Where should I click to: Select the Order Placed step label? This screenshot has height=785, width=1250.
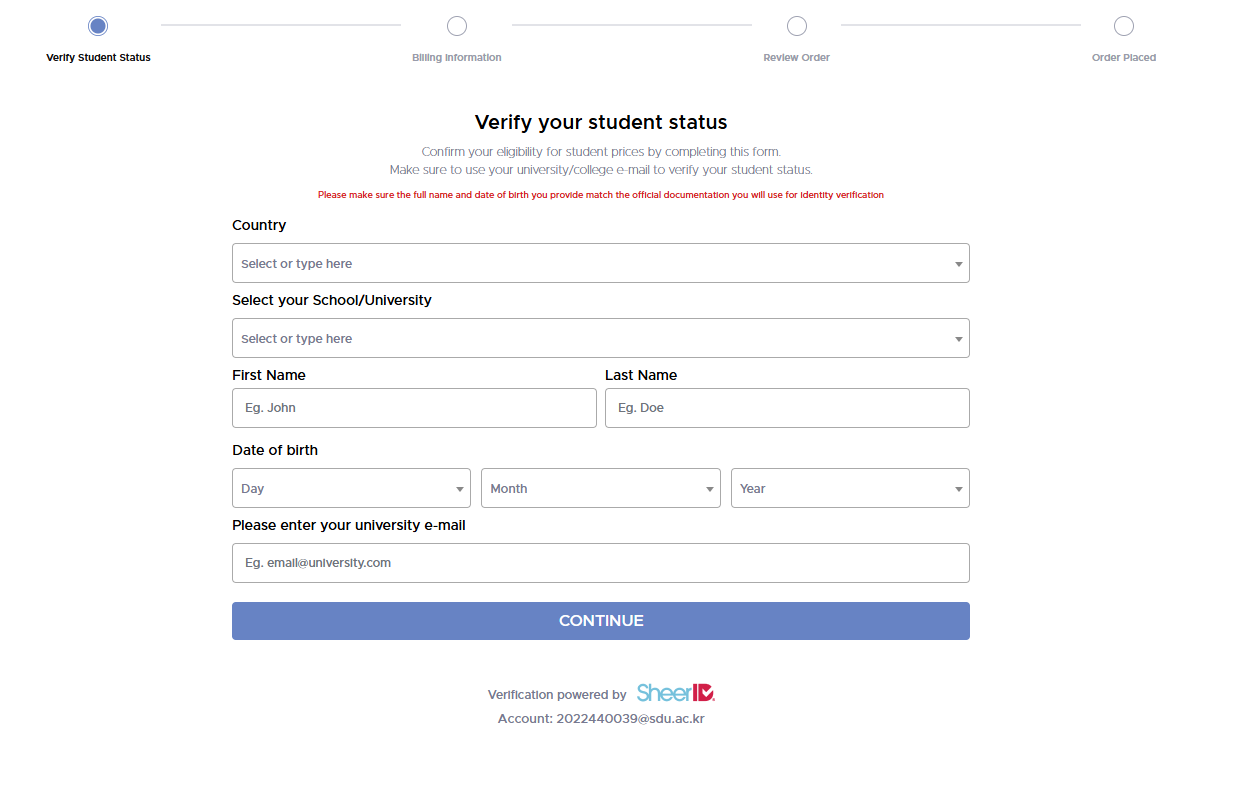(1124, 58)
